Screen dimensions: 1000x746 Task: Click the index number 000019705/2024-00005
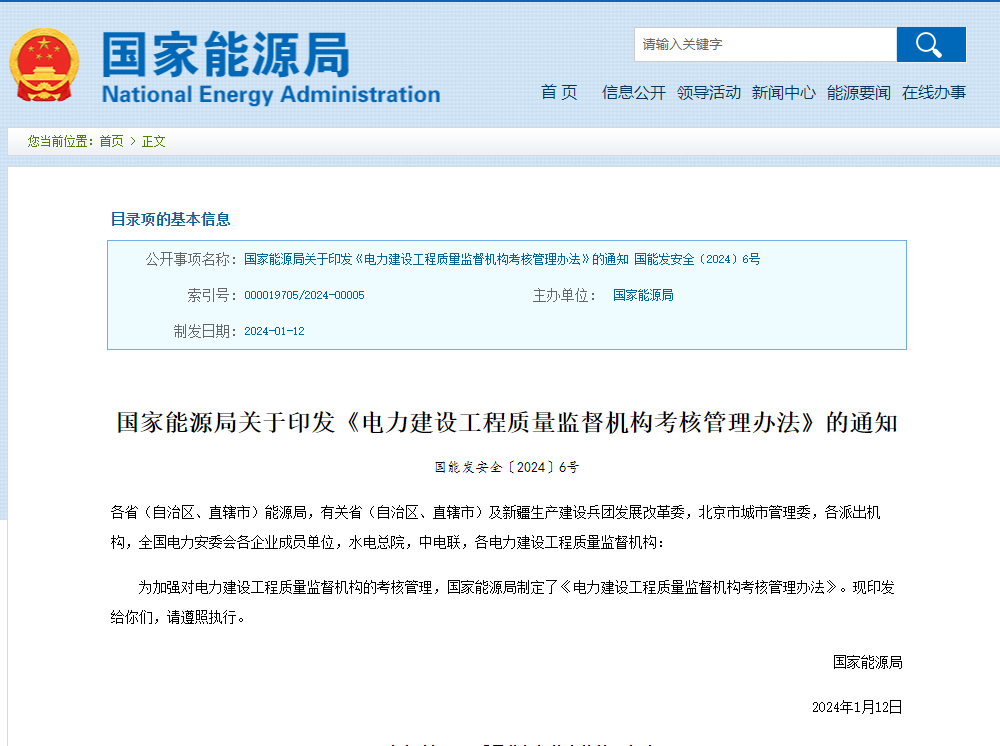pos(304,296)
